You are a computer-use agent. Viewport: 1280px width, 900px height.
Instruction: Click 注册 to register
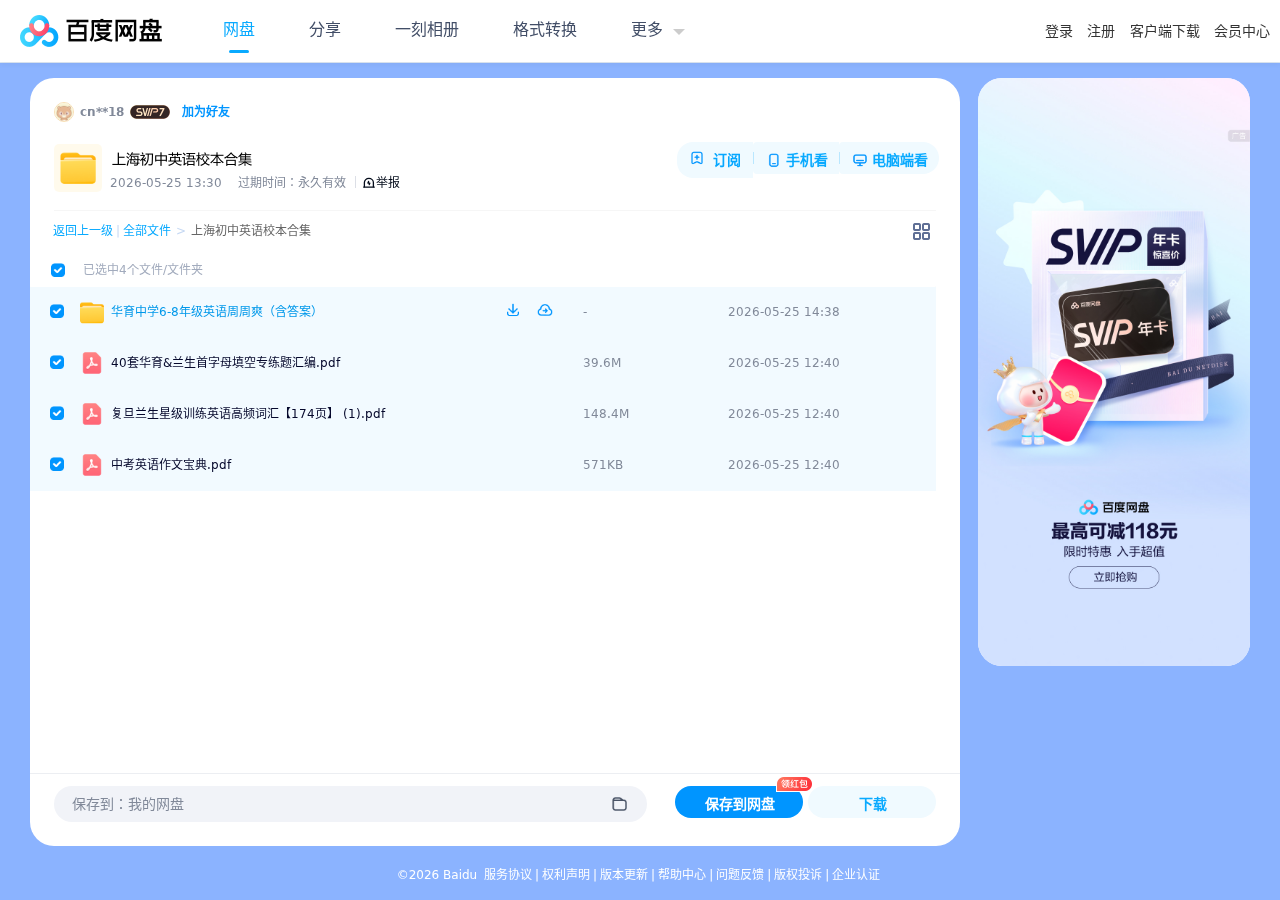1101,32
